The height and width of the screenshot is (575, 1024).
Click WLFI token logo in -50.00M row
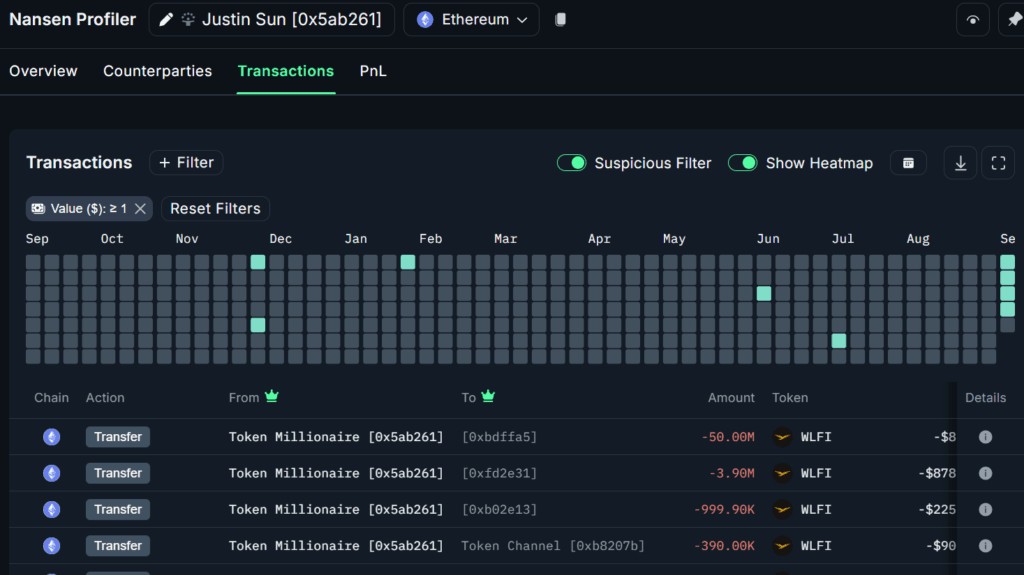coord(782,436)
